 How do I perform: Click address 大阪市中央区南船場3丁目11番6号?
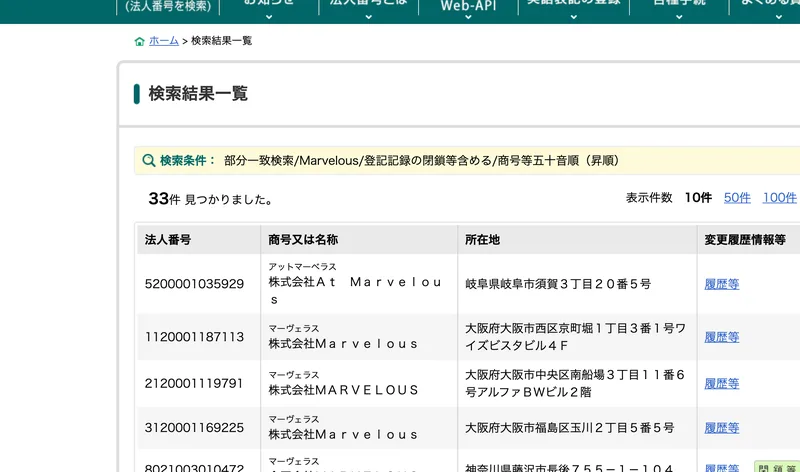575,383
